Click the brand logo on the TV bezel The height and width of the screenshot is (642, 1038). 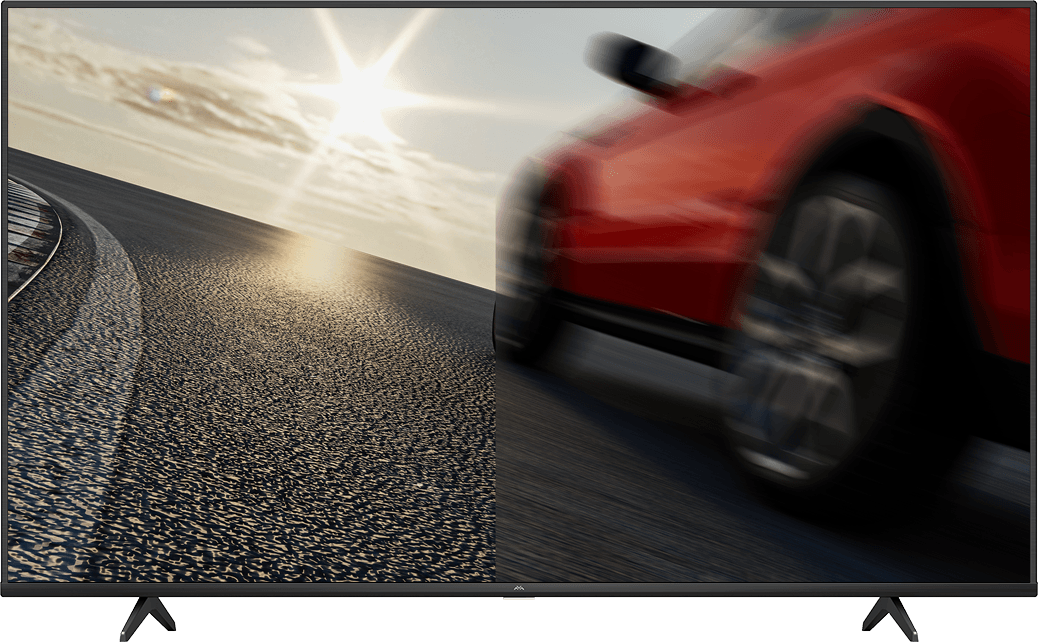click(x=518, y=588)
